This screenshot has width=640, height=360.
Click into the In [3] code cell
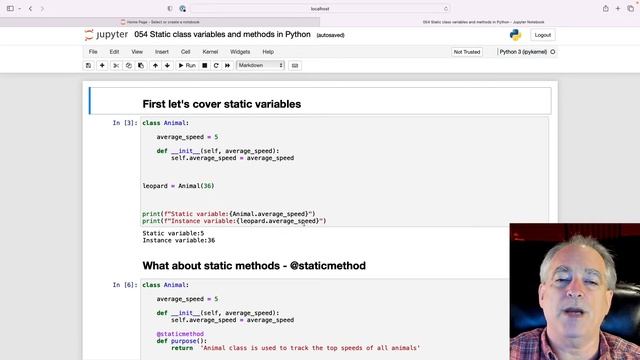344,171
